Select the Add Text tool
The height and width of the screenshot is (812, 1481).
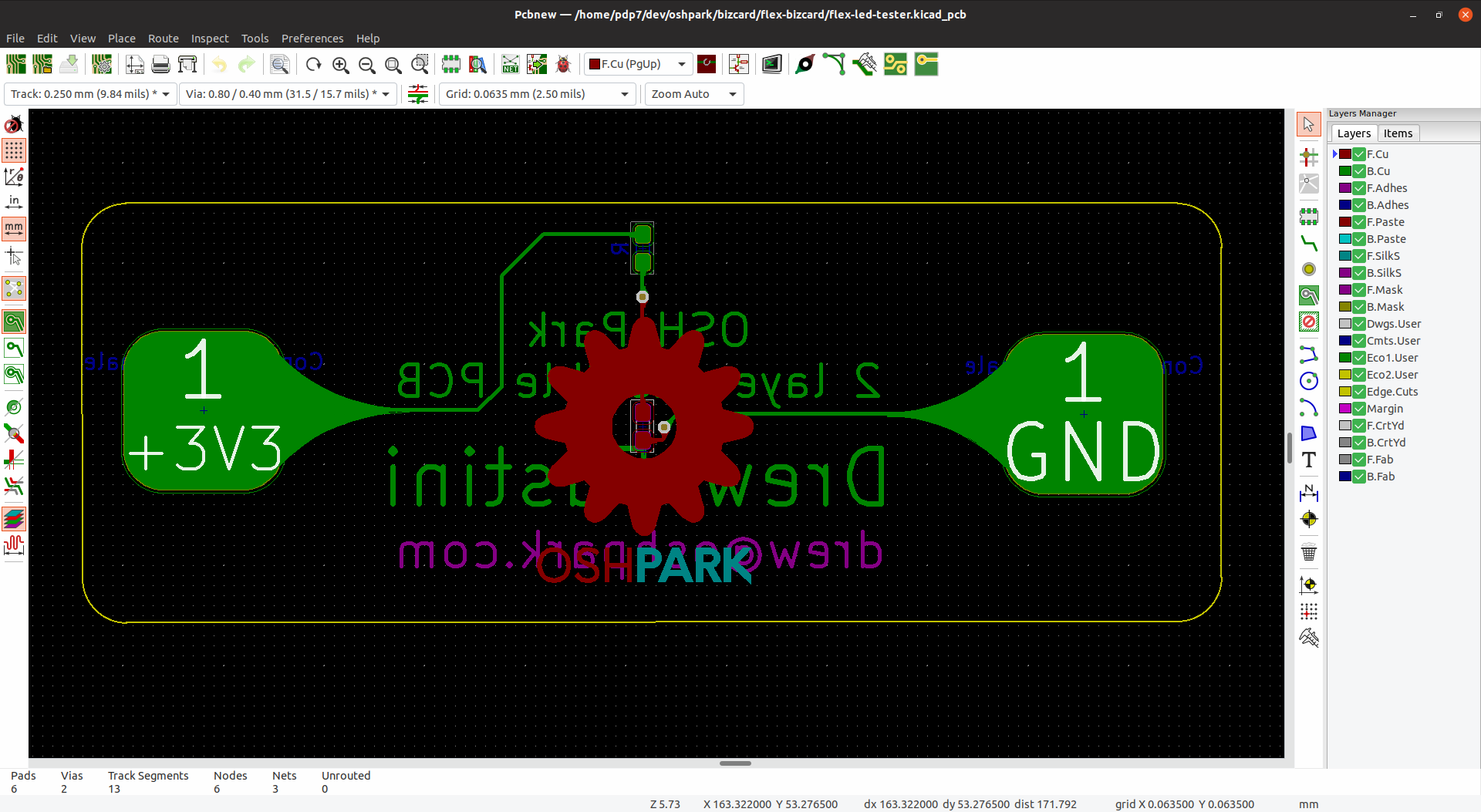pos(1308,460)
